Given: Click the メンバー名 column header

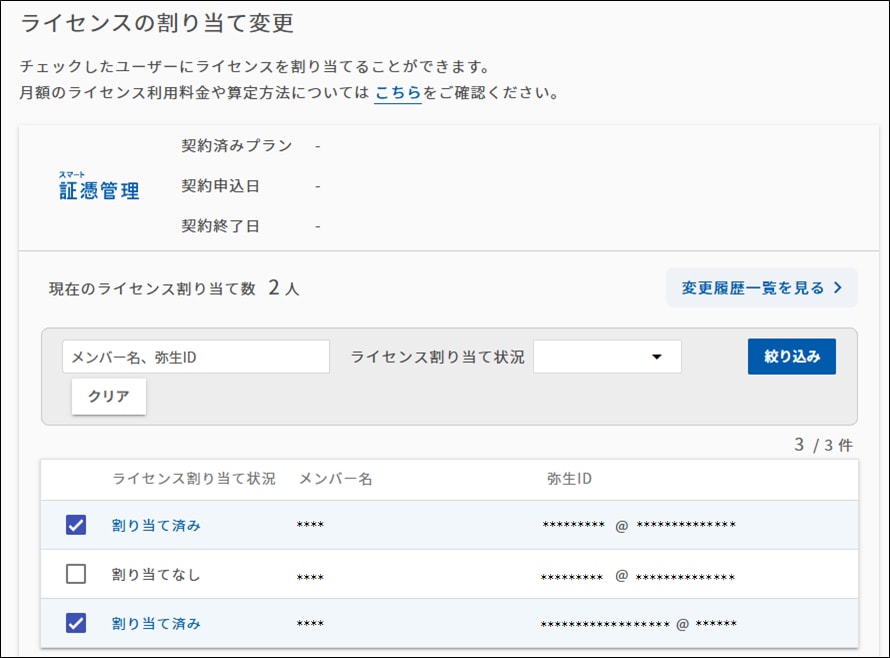Looking at the screenshot, I should click(x=335, y=479).
